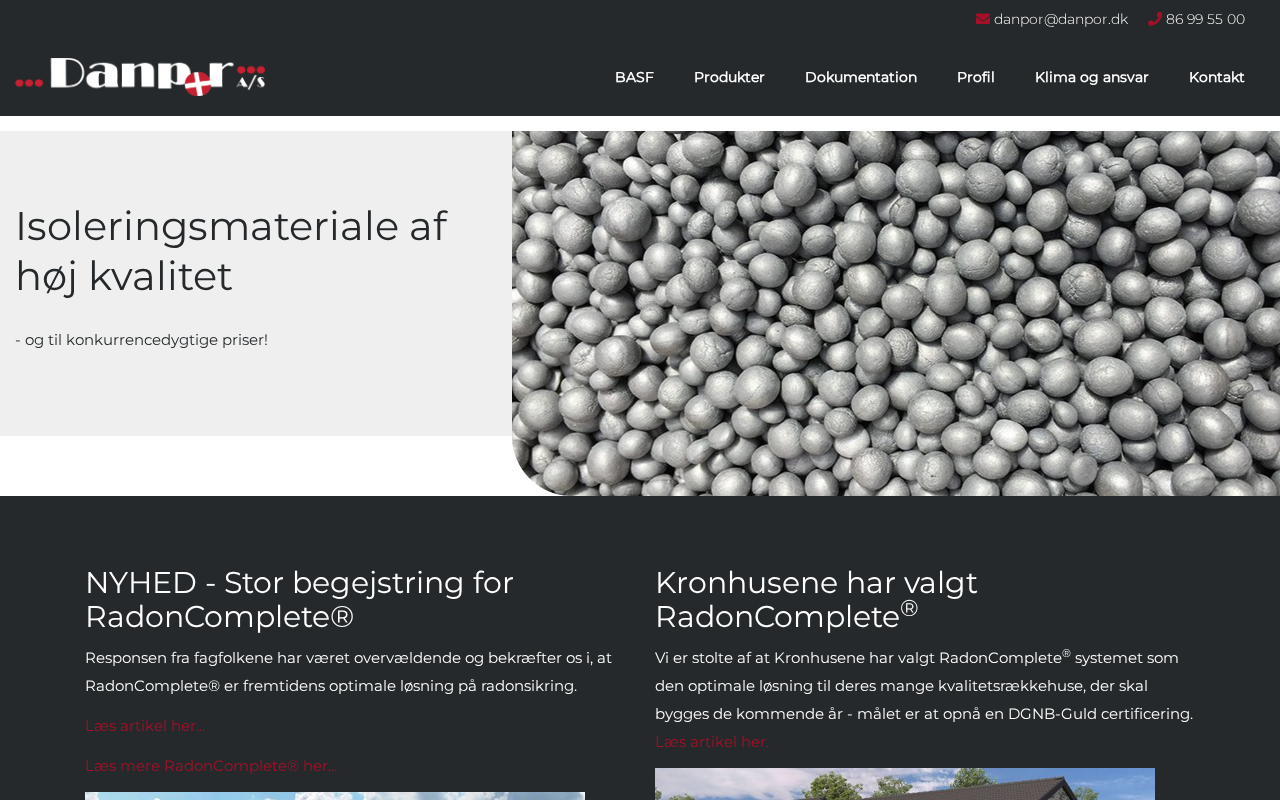Click the NYHED article image below links
The height and width of the screenshot is (800, 1280).
point(335,796)
